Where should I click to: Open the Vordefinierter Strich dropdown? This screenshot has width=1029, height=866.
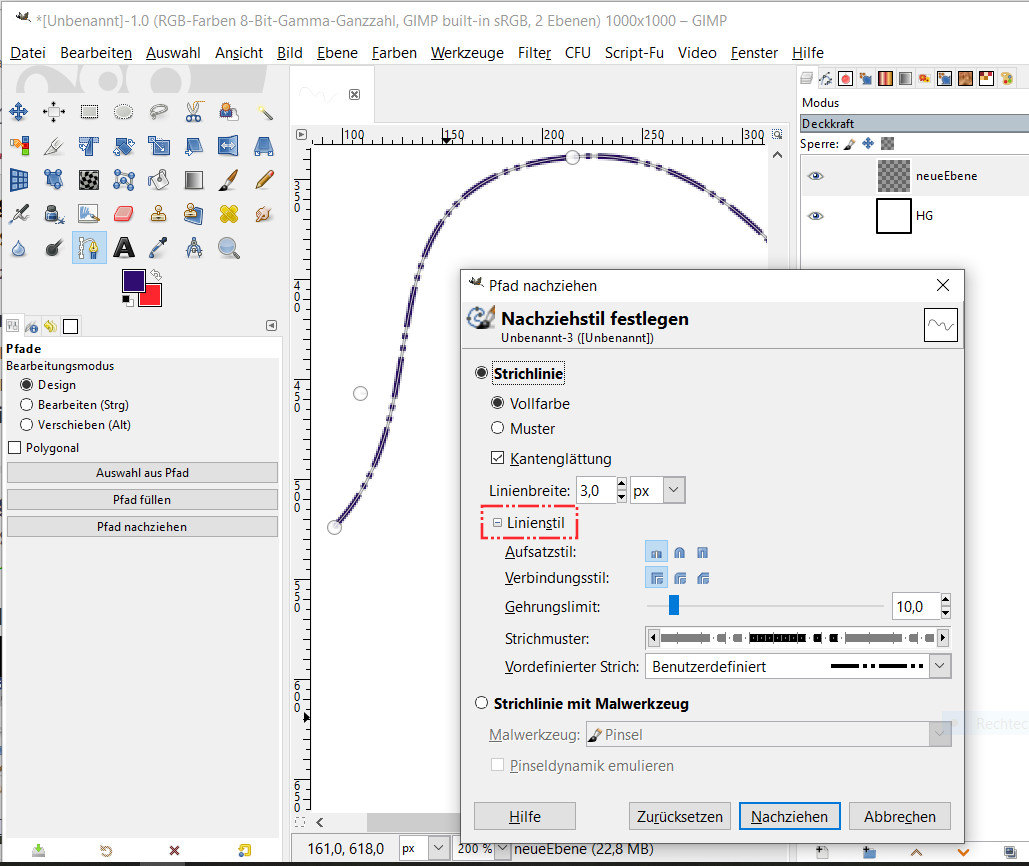[939, 666]
